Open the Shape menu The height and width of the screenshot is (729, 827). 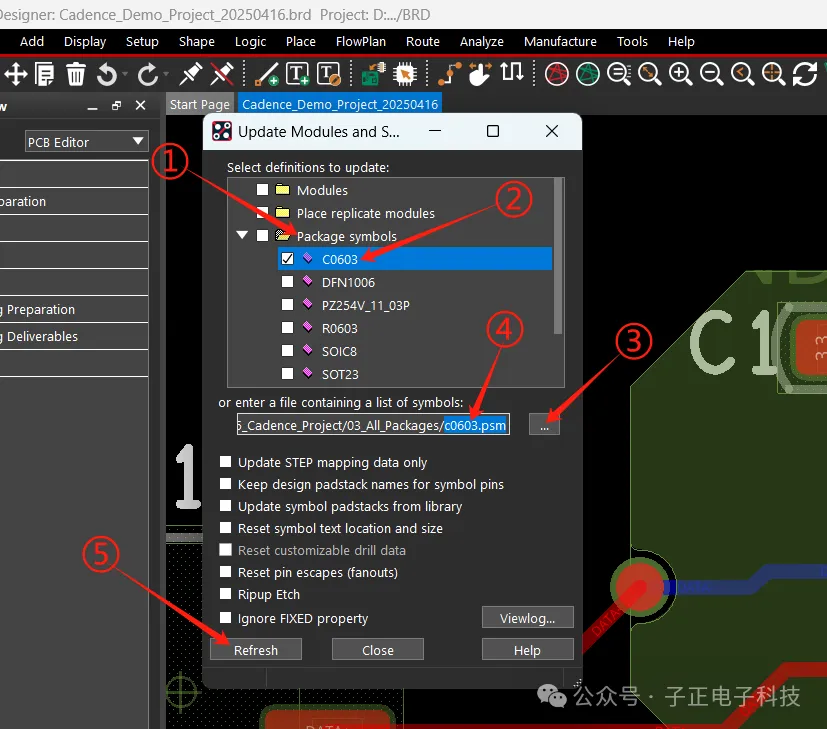point(197,42)
